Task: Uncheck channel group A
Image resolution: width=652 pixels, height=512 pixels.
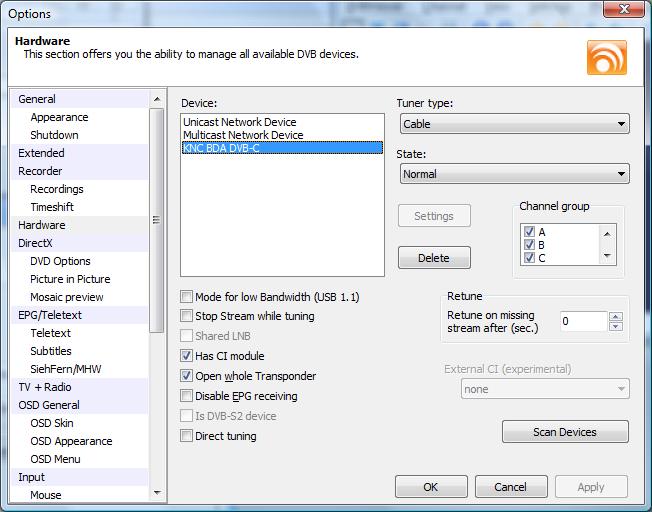Action: point(529,232)
